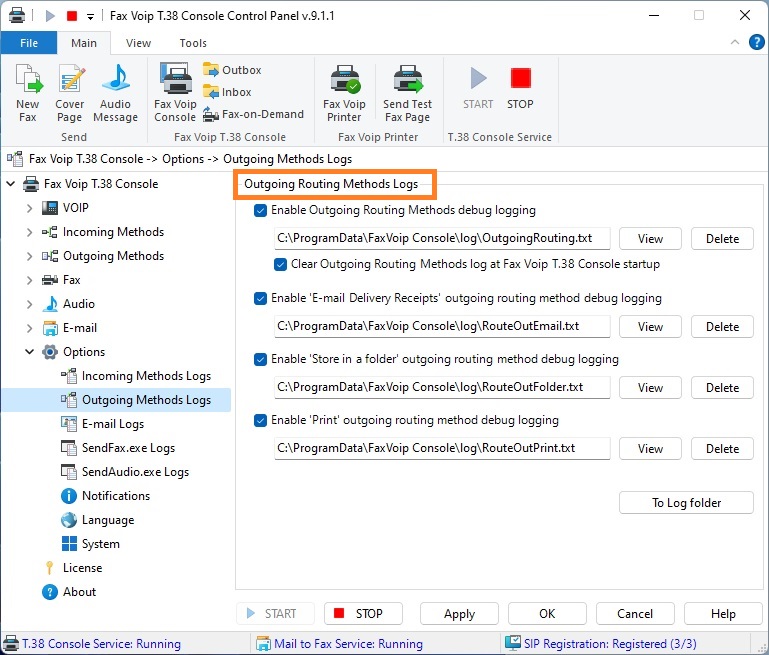Open Fax-on-Demand in the ribbon

[x=253, y=114]
